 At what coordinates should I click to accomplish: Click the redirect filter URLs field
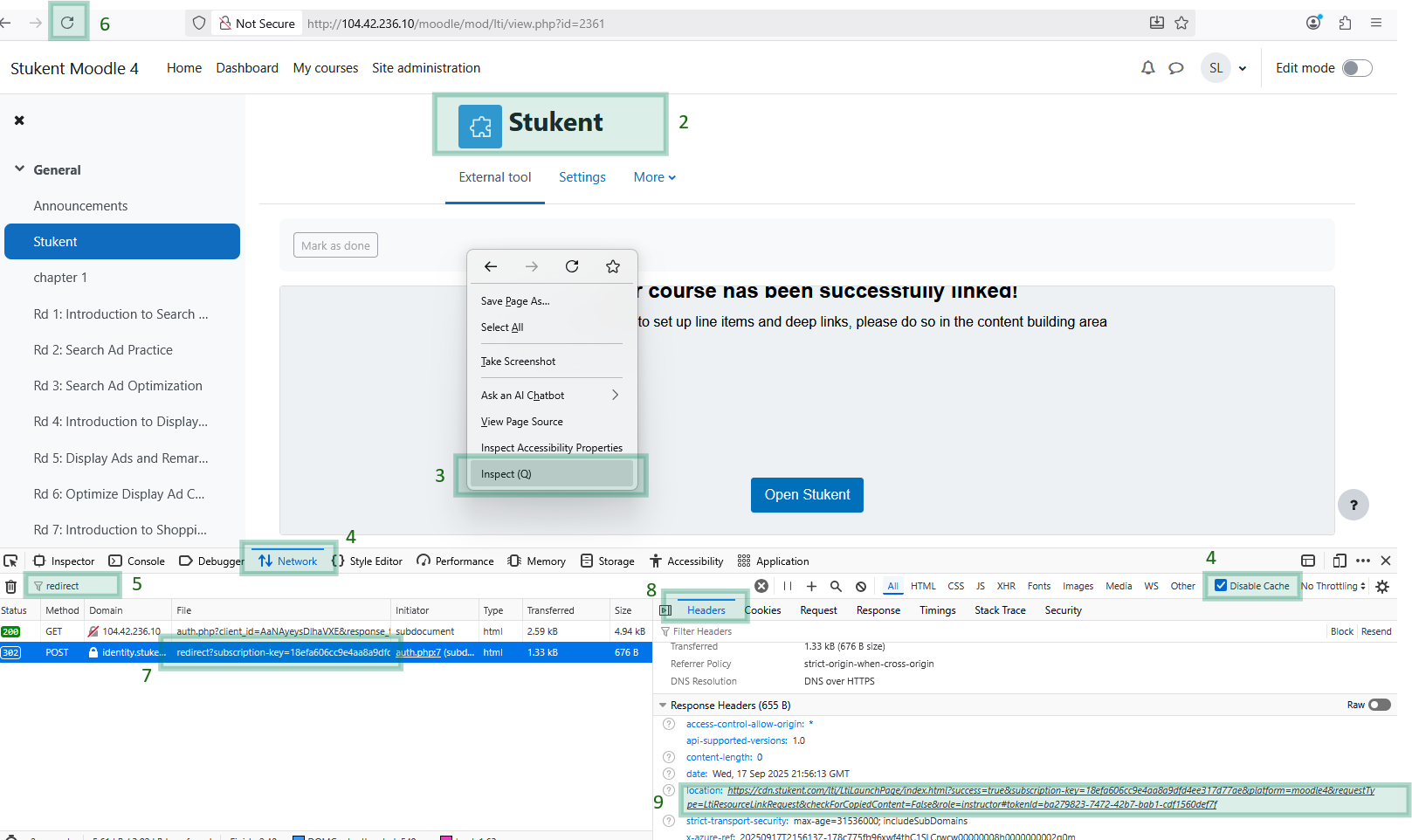pos(74,586)
